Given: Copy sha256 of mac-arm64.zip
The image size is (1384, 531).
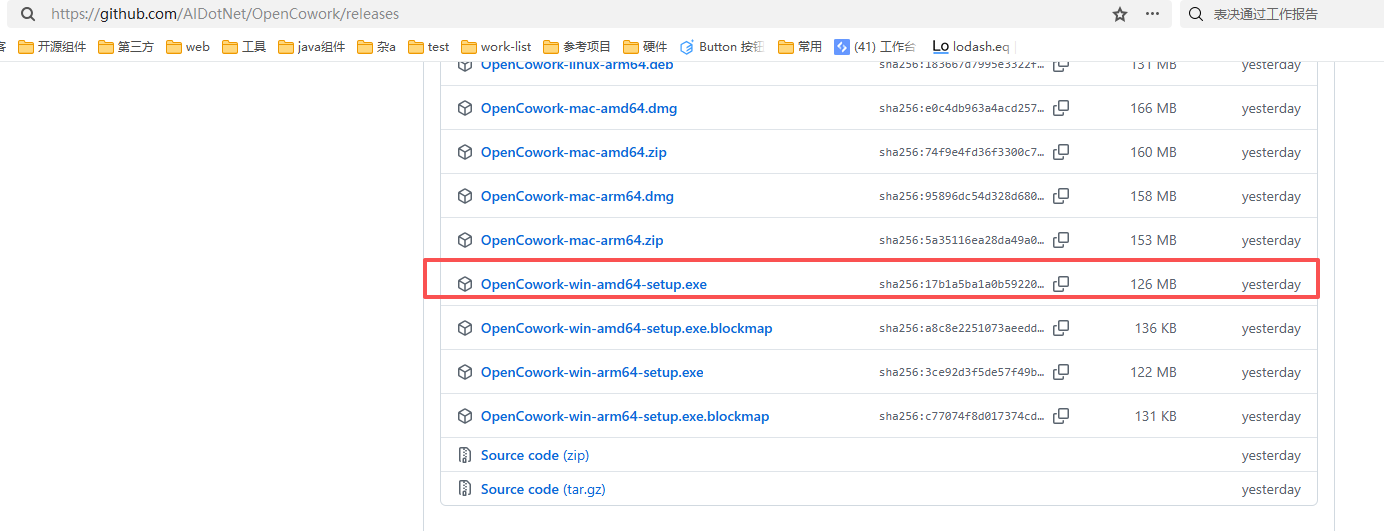Looking at the screenshot, I should (1061, 240).
